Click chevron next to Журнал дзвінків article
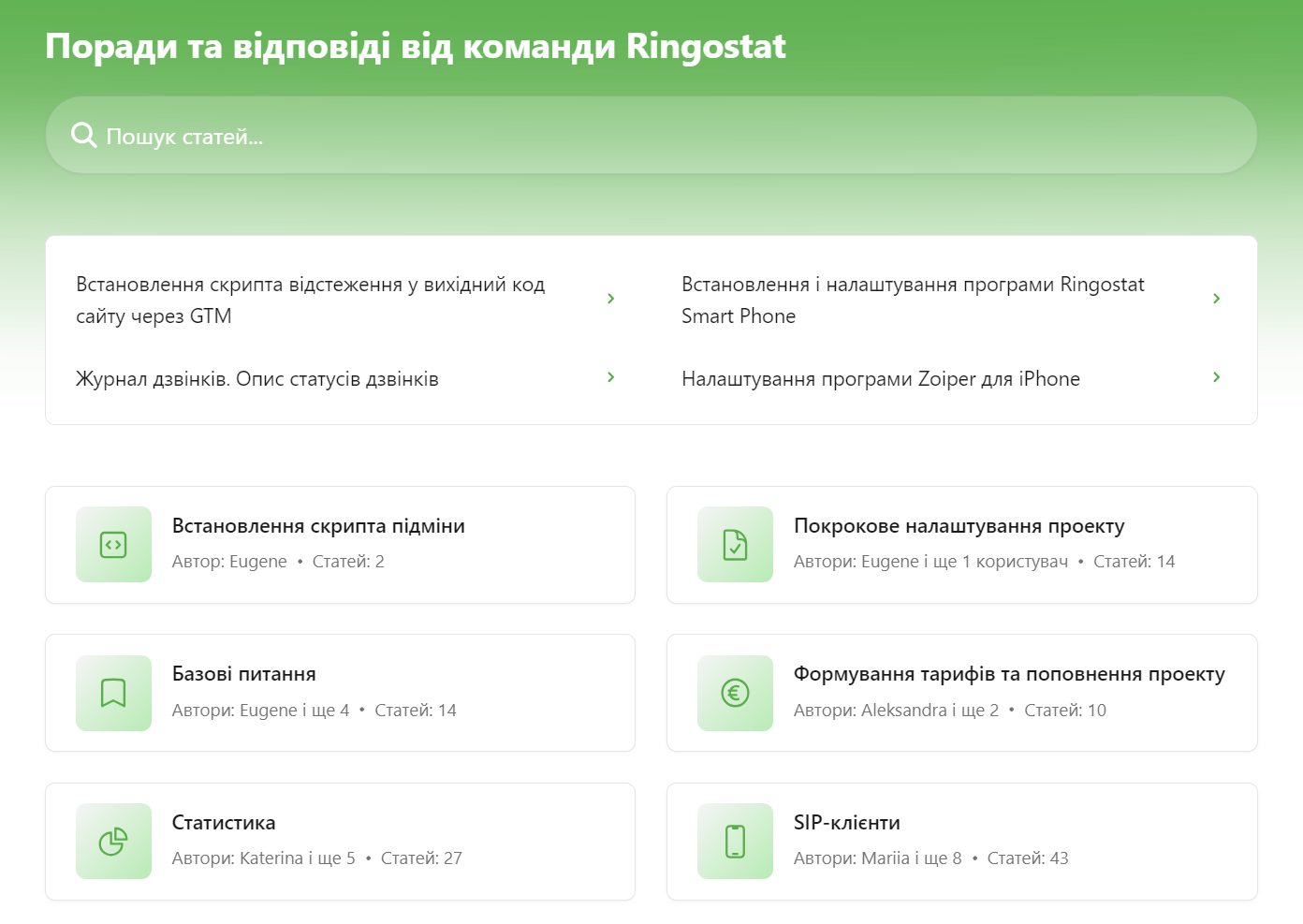 pos(610,377)
